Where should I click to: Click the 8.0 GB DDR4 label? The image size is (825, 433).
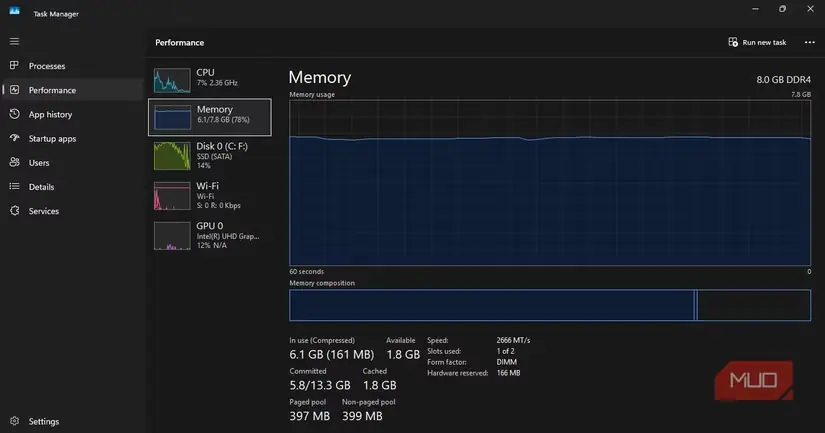[783, 79]
